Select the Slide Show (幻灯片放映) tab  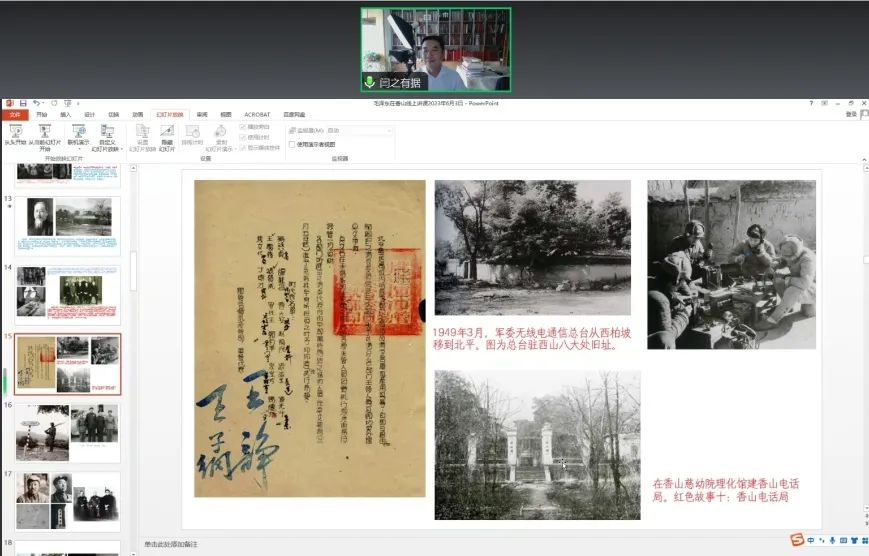pyautogui.click(x=170, y=115)
